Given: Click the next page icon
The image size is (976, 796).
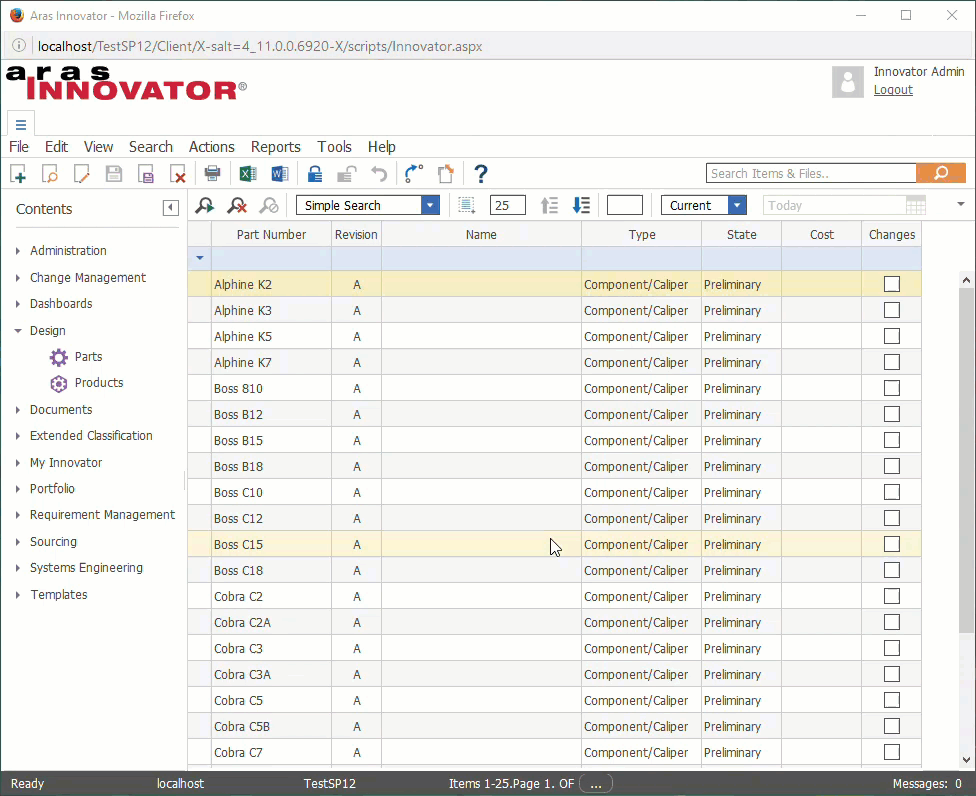Looking at the screenshot, I should point(581,205).
